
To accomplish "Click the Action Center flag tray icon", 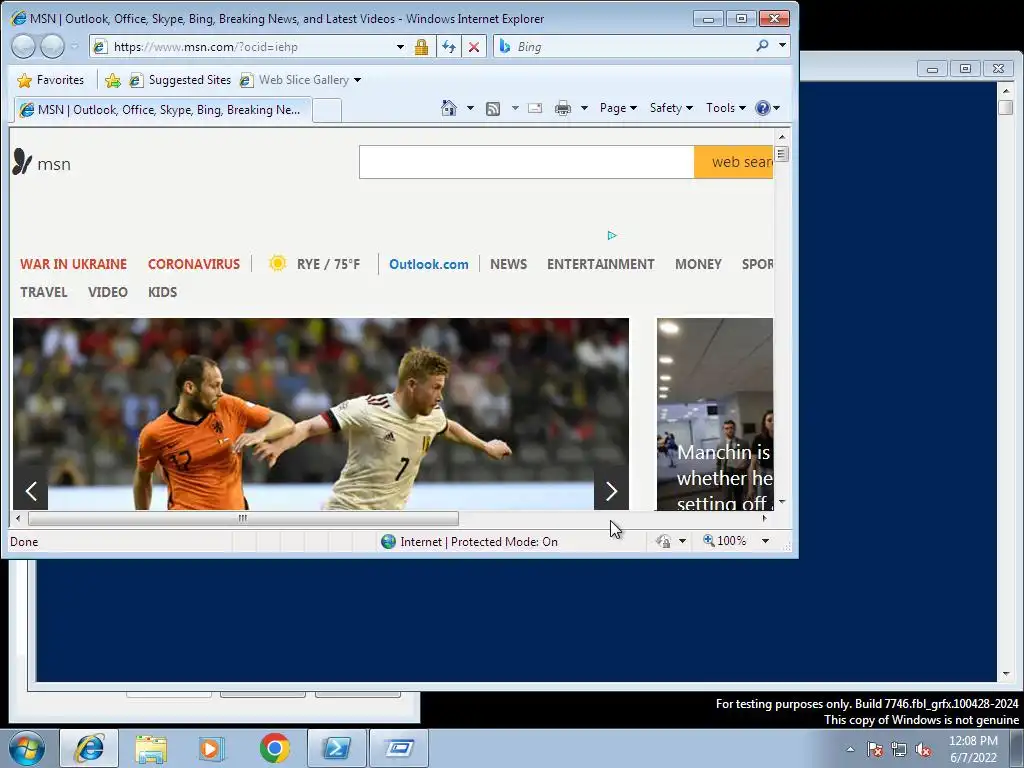I will [x=875, y=749].
